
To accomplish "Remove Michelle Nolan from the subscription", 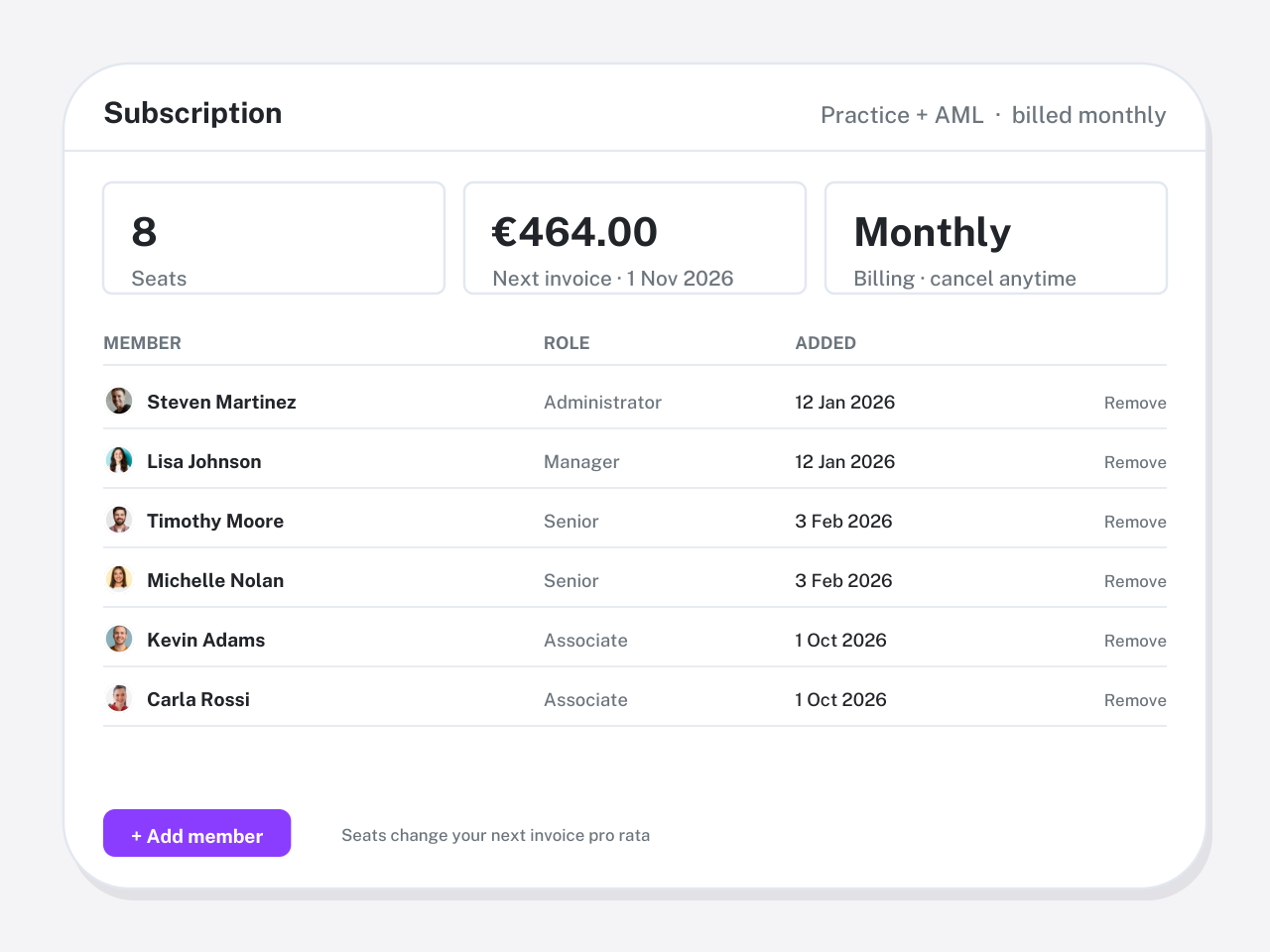I will [1135, 581].
